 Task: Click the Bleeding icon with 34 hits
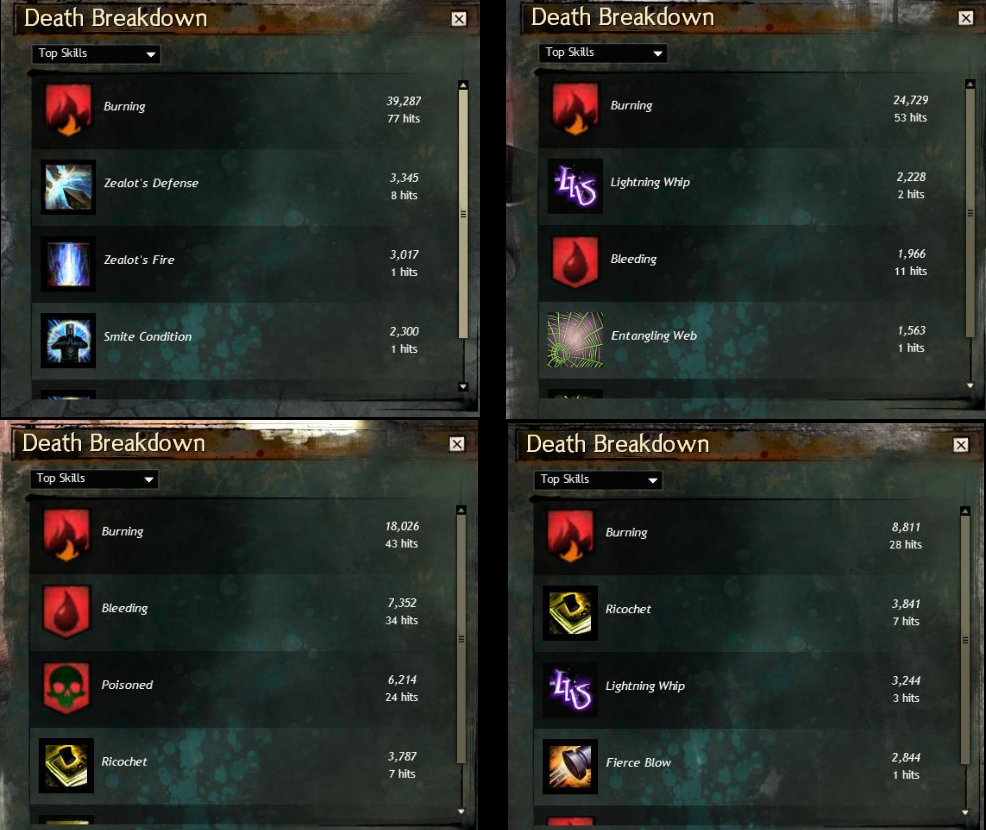[x=67, y=612]
